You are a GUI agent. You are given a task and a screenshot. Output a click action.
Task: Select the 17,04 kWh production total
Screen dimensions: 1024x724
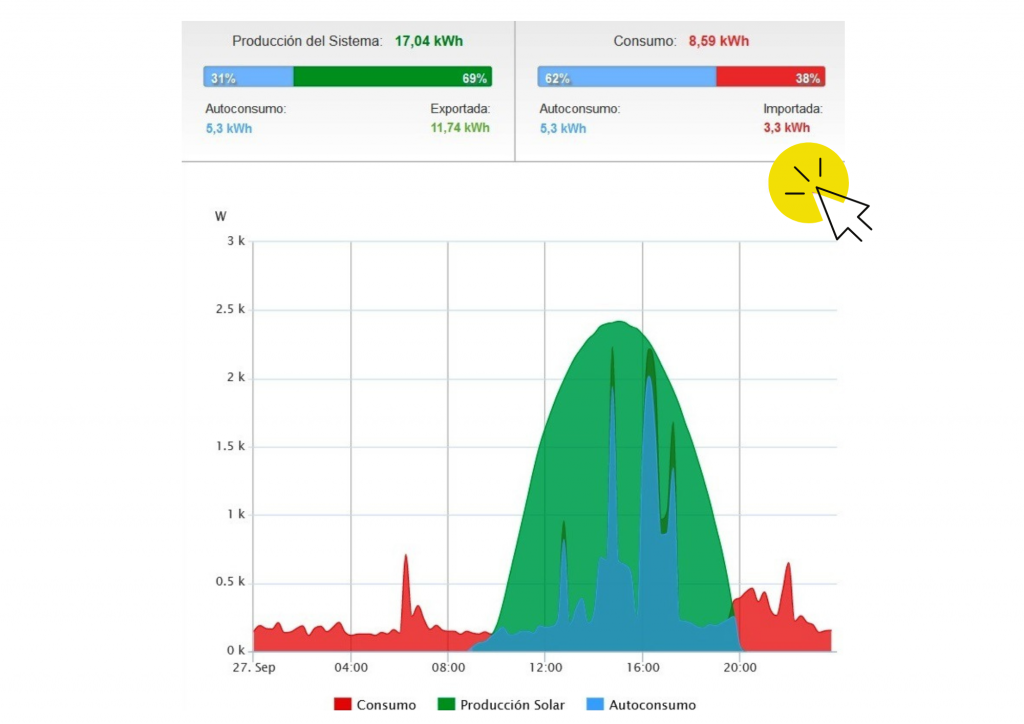(429, 42)
